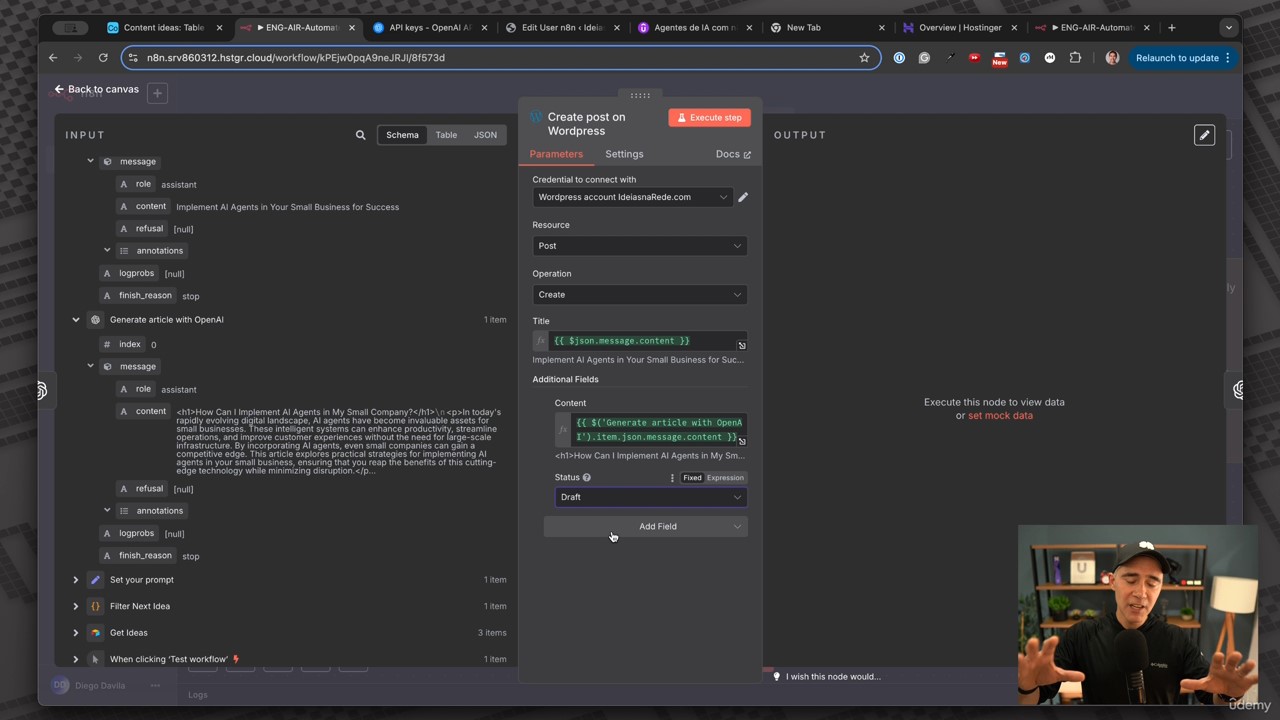
Task: Click the finish_reason stop value under OpenAI
Action: [191, 556]
